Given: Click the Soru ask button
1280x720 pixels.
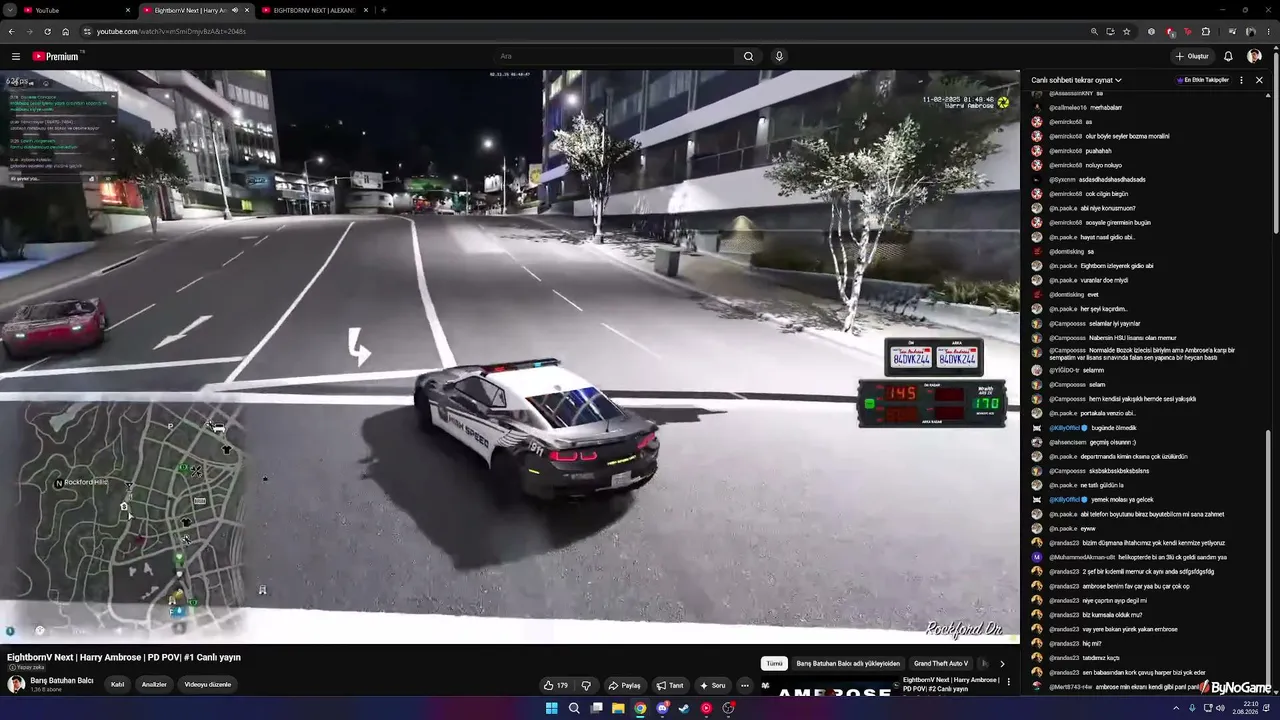Looking at the screenshot, I should [x=713, y=685].
